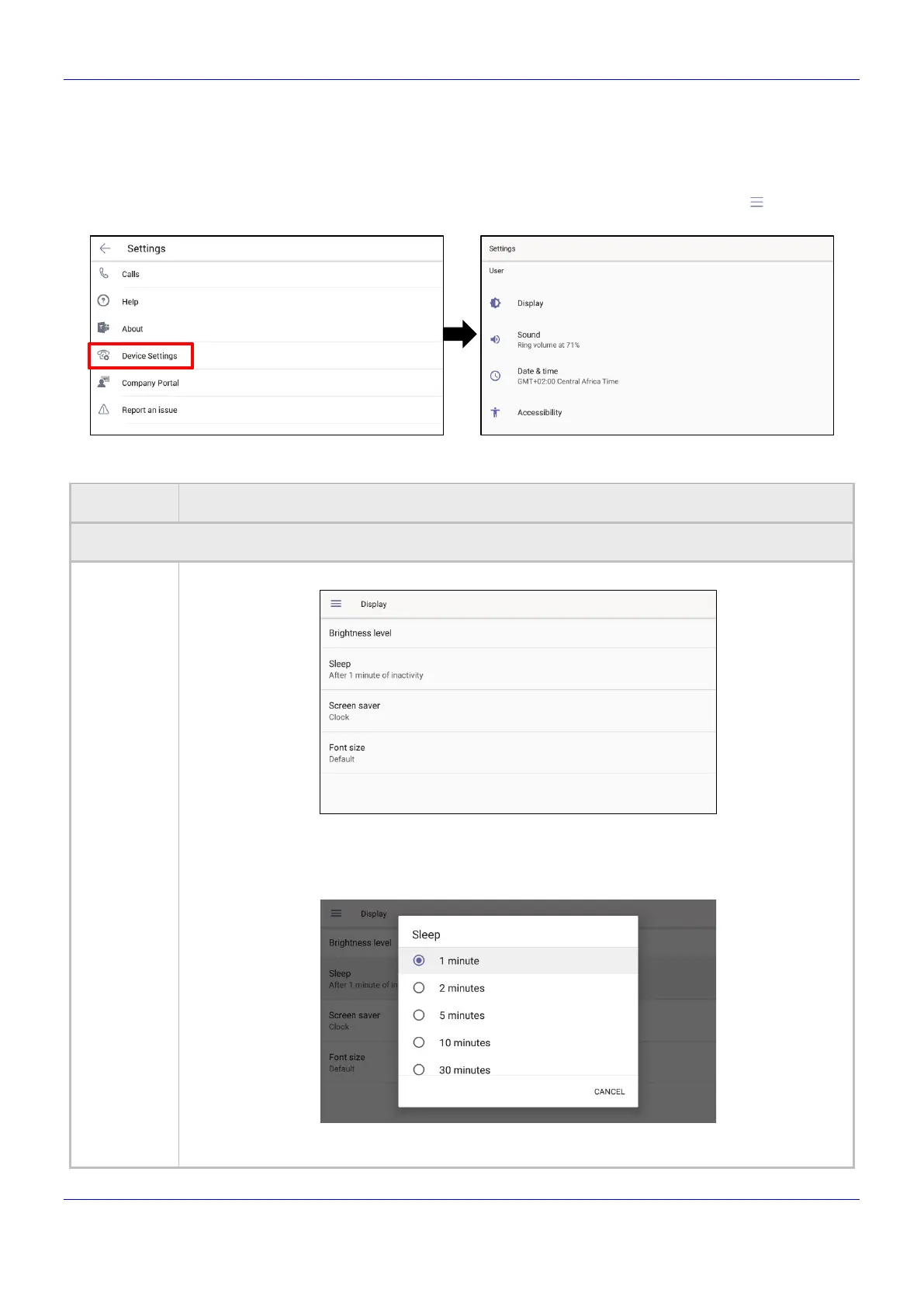Select Report an issue
This screenshot has height=1307, width=924.
click(x=267, y=410)
